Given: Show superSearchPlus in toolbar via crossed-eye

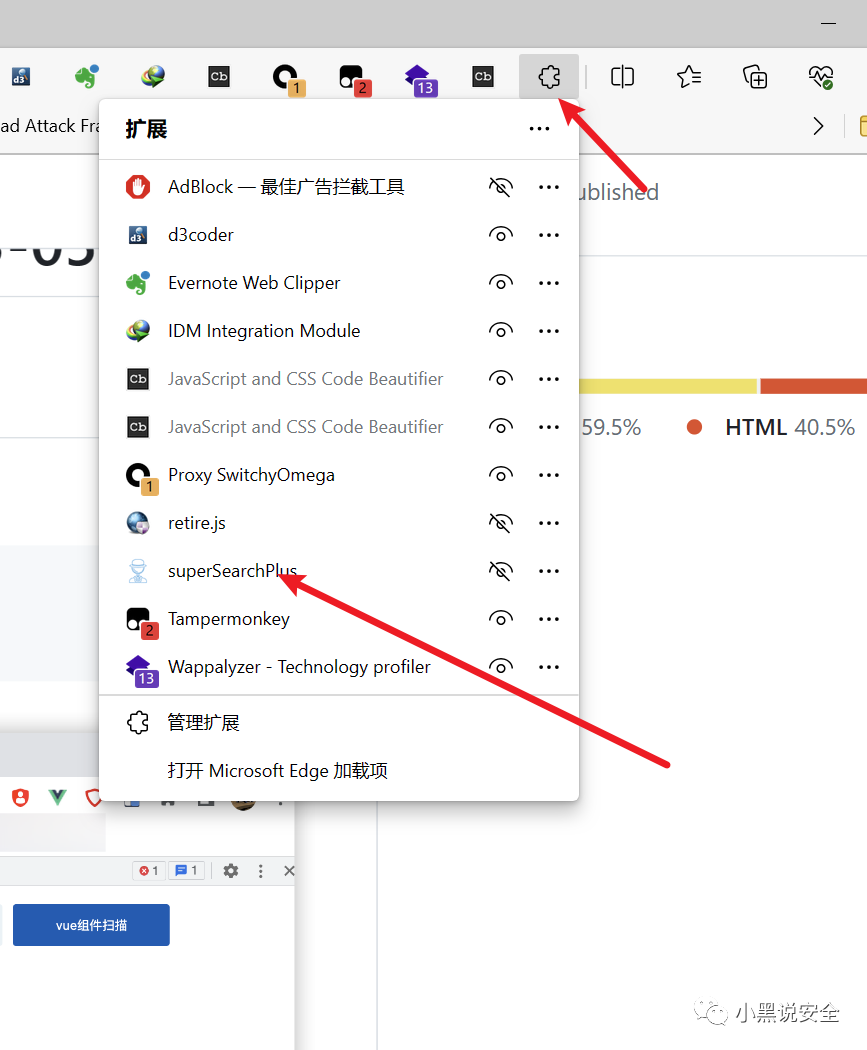Looking at the screenshot, I should [x=501, y=571].
